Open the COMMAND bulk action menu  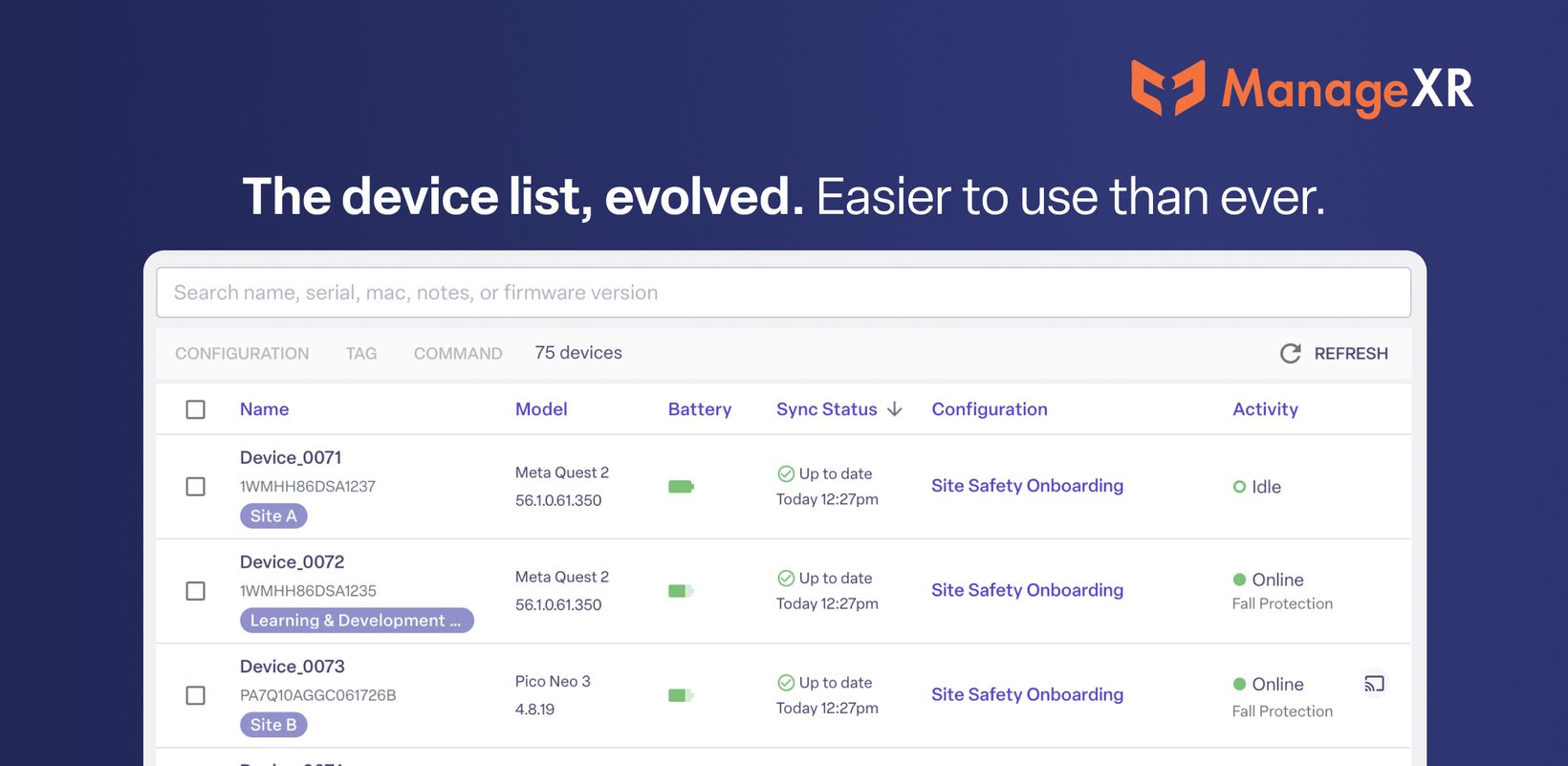(x=458, y=354)
